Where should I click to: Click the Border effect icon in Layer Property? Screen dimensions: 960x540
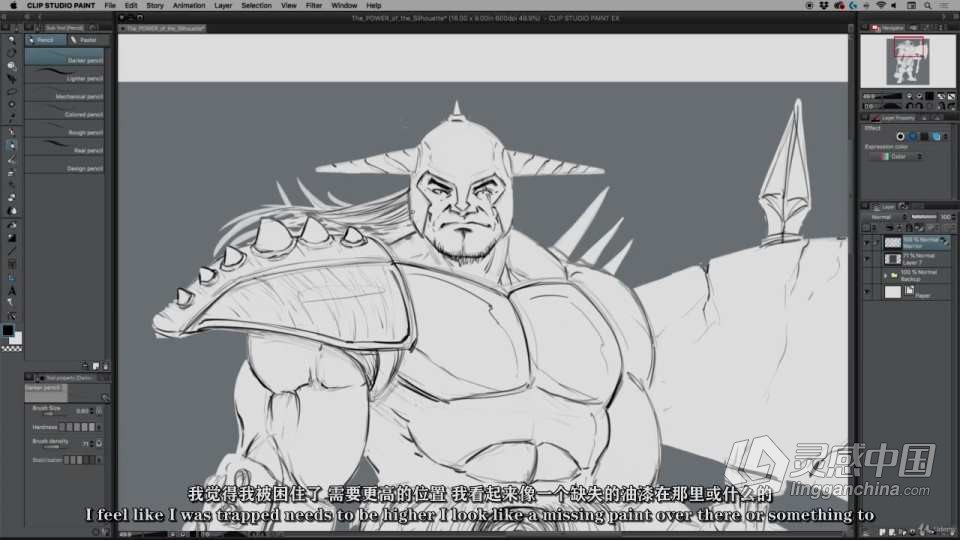pyautogui.click(x=900, y=137)
